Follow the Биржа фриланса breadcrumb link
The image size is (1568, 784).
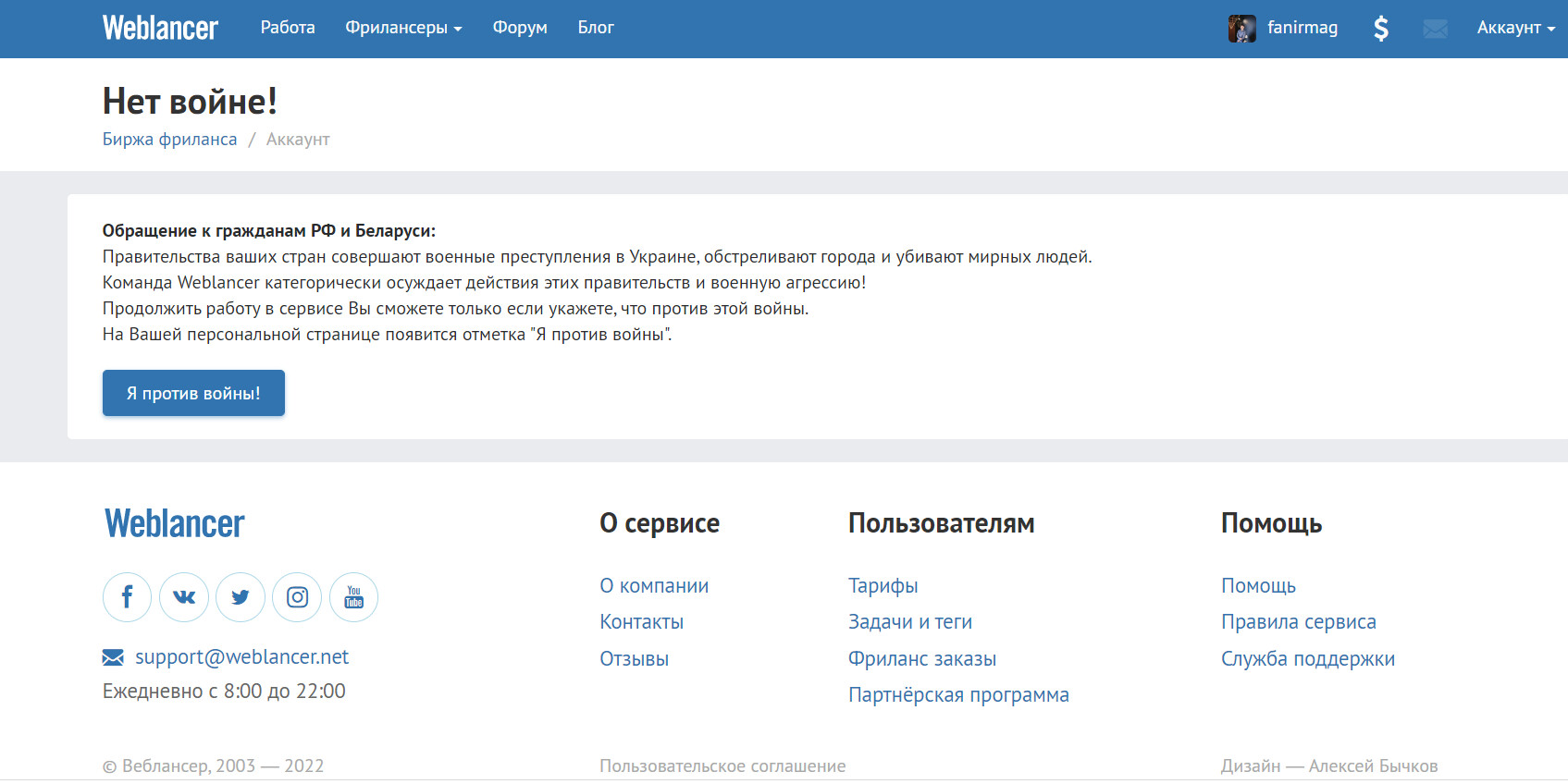click(x=169, y=140)
